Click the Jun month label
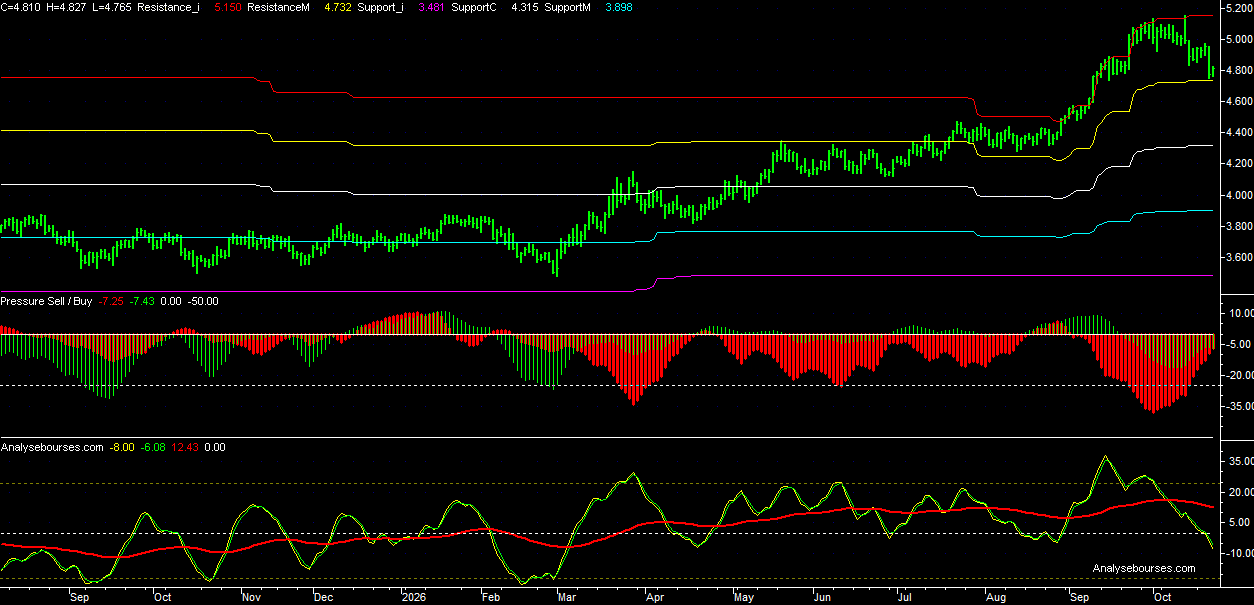 click(x=820, y=597)
